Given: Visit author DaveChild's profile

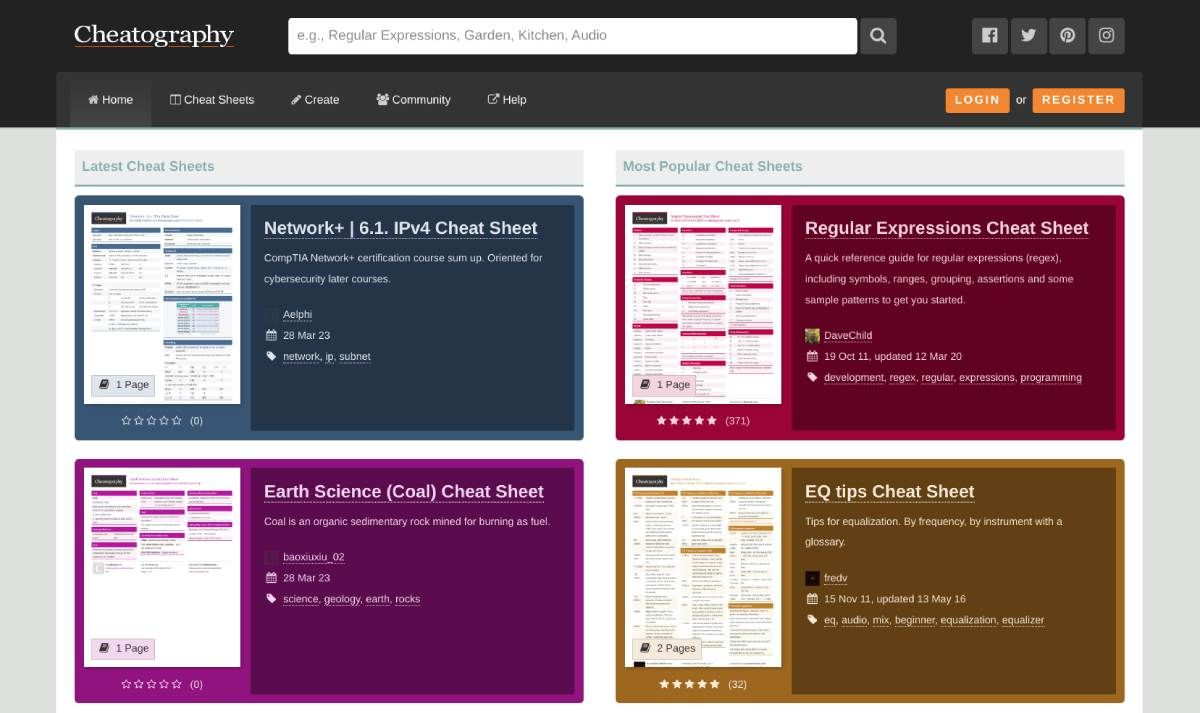Looking at the screenshot, I should (848, 336).
